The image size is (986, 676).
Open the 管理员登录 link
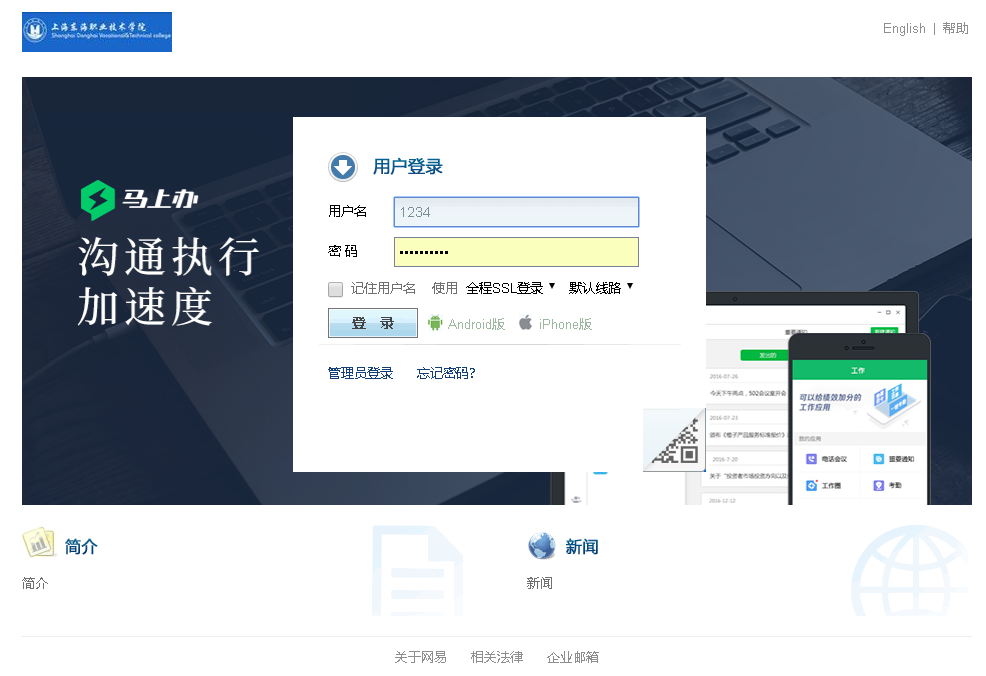(360, 373)
